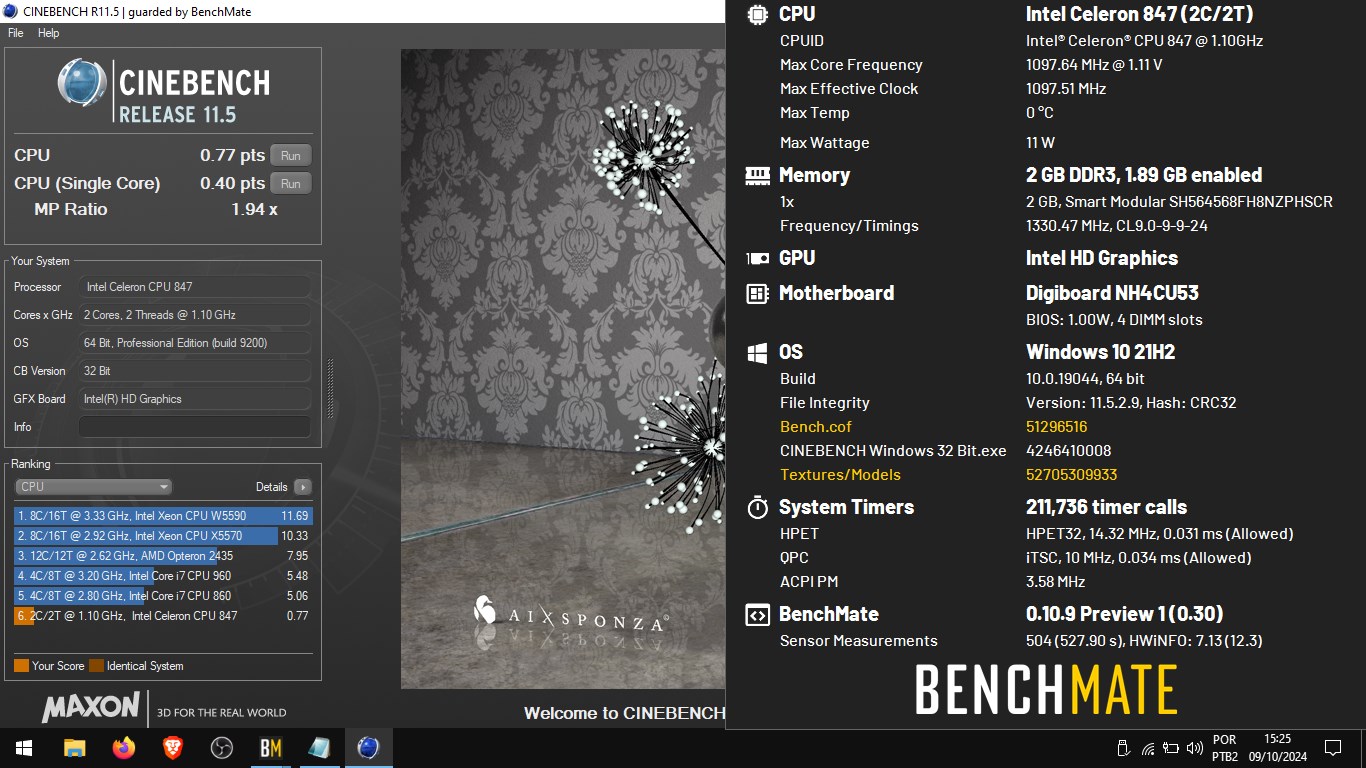Click the MP Ratio value 1.94 x

[x=255, y=209]
